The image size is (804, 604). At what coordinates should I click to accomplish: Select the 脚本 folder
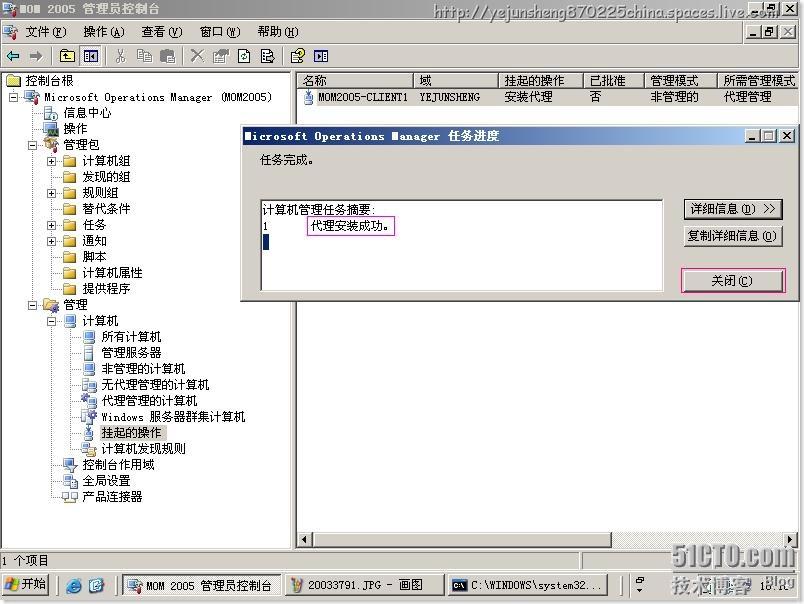(x=94, y=257)
